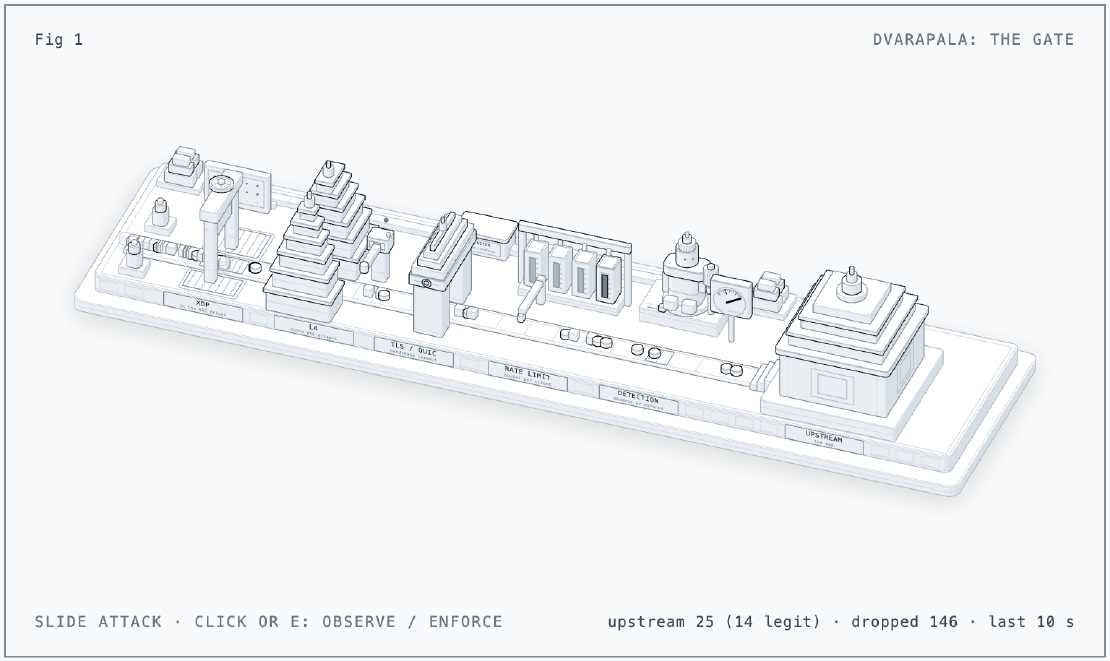Select the 'last 10 s' time window text

(x=1031, y=621)
